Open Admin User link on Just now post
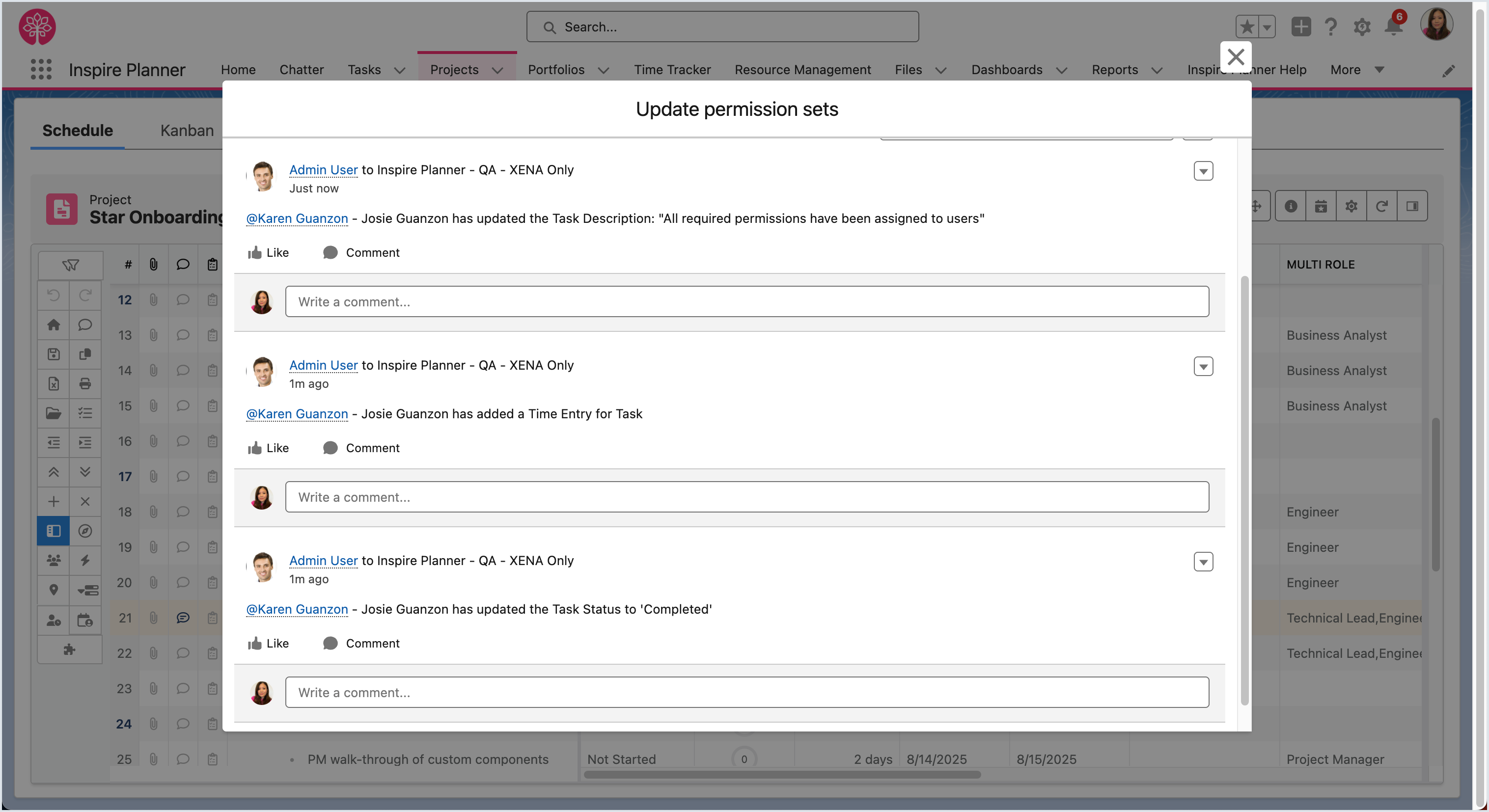1489x812 pixels. (323, 170)
